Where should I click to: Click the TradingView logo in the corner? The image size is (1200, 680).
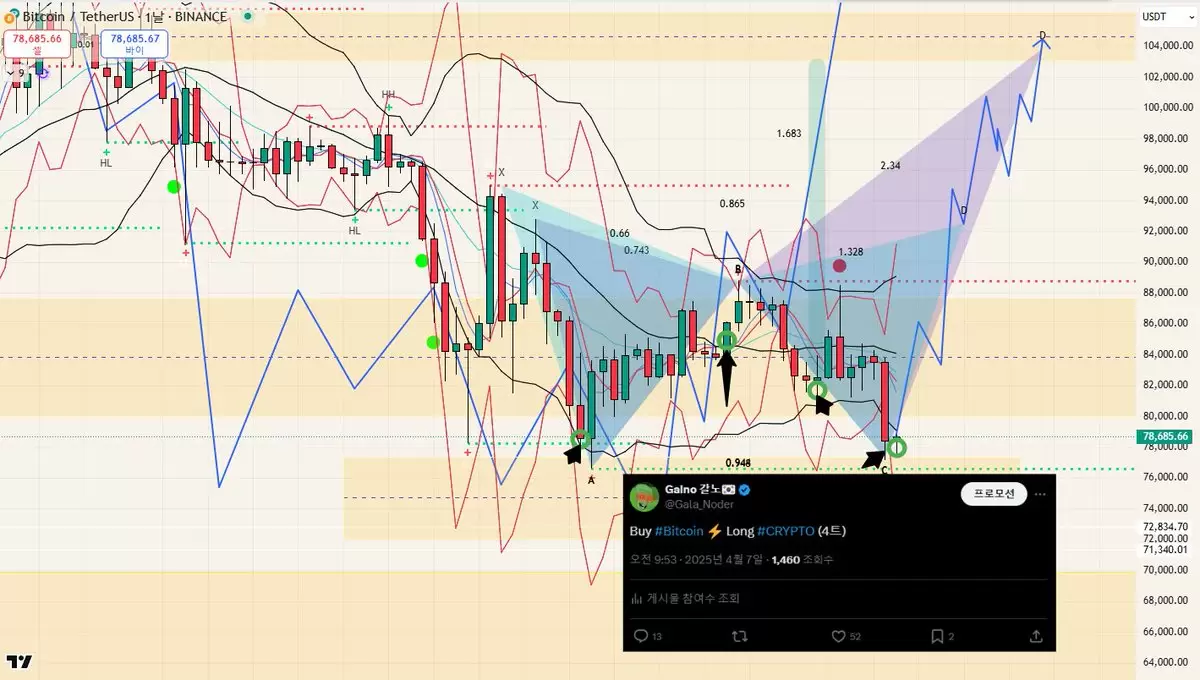tap(19, 661)
